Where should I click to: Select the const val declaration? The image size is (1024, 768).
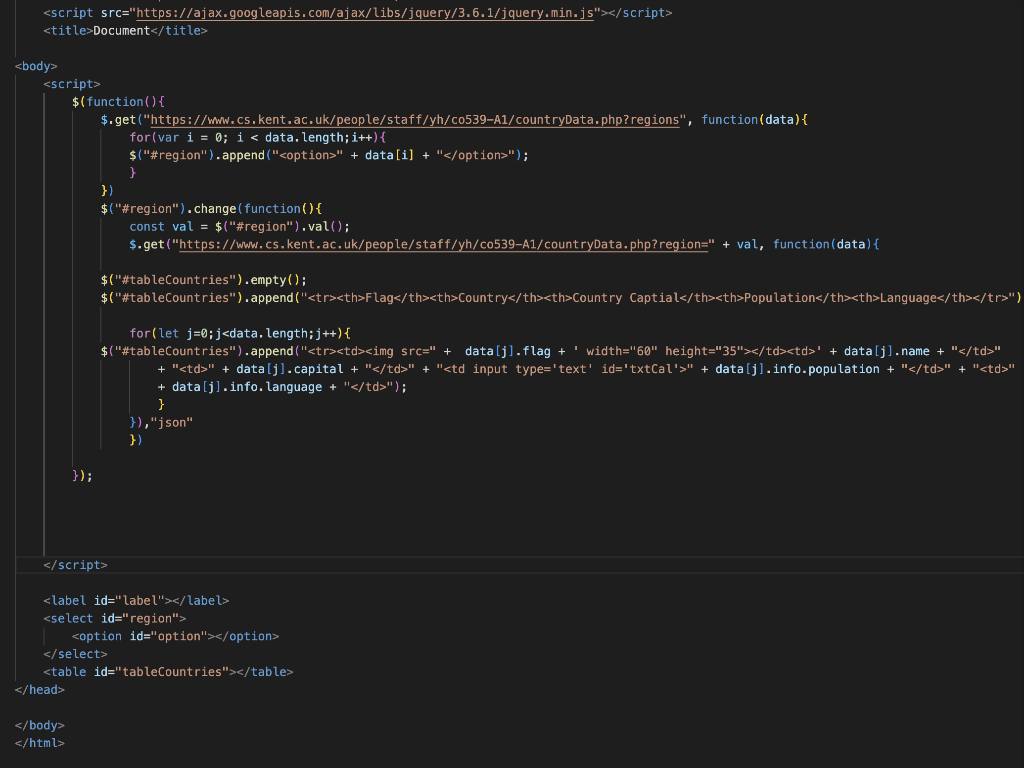[160, 226]
